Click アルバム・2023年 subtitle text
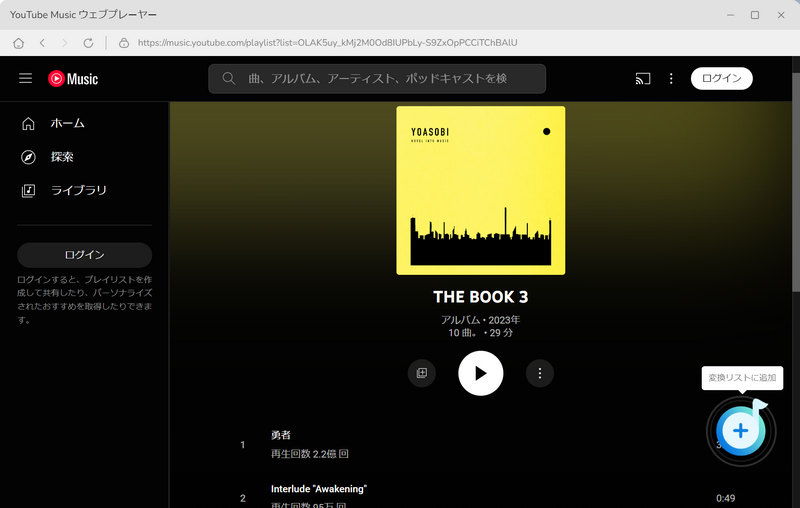Viewport: 800px width, 508px height. click(481, 320)
